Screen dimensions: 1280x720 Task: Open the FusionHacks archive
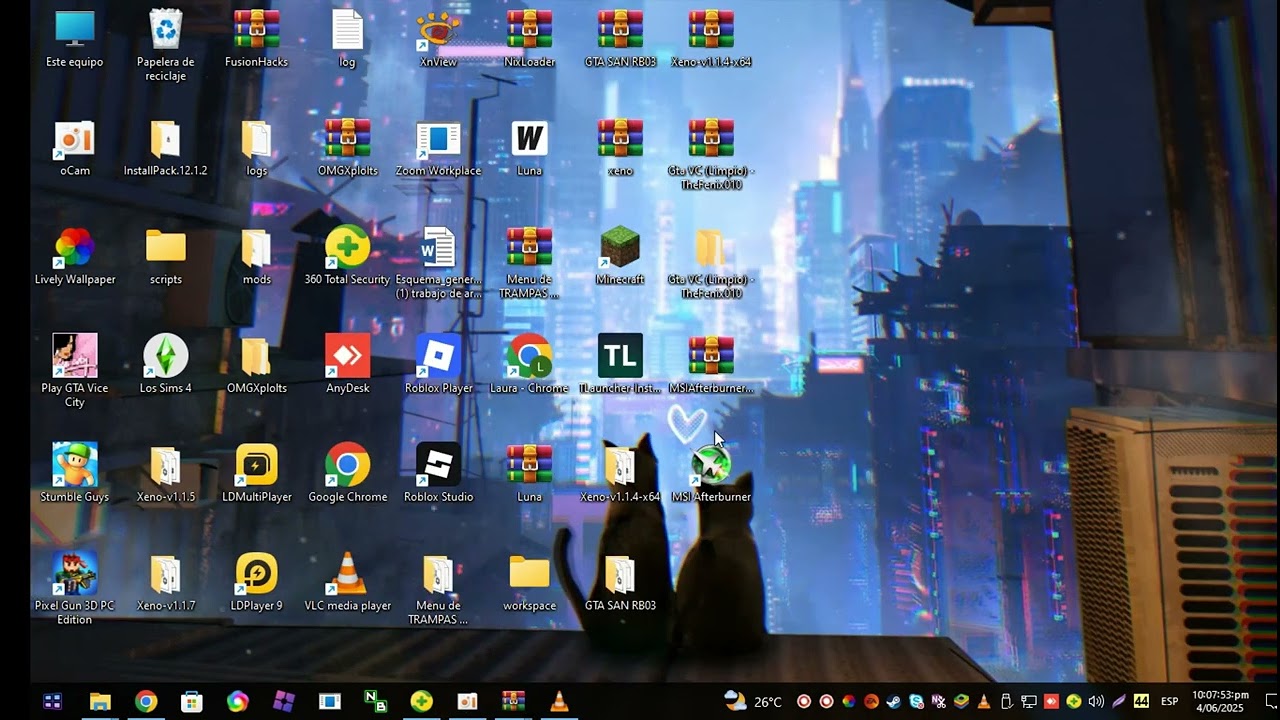pyautogui.click(x=257, y=38)
